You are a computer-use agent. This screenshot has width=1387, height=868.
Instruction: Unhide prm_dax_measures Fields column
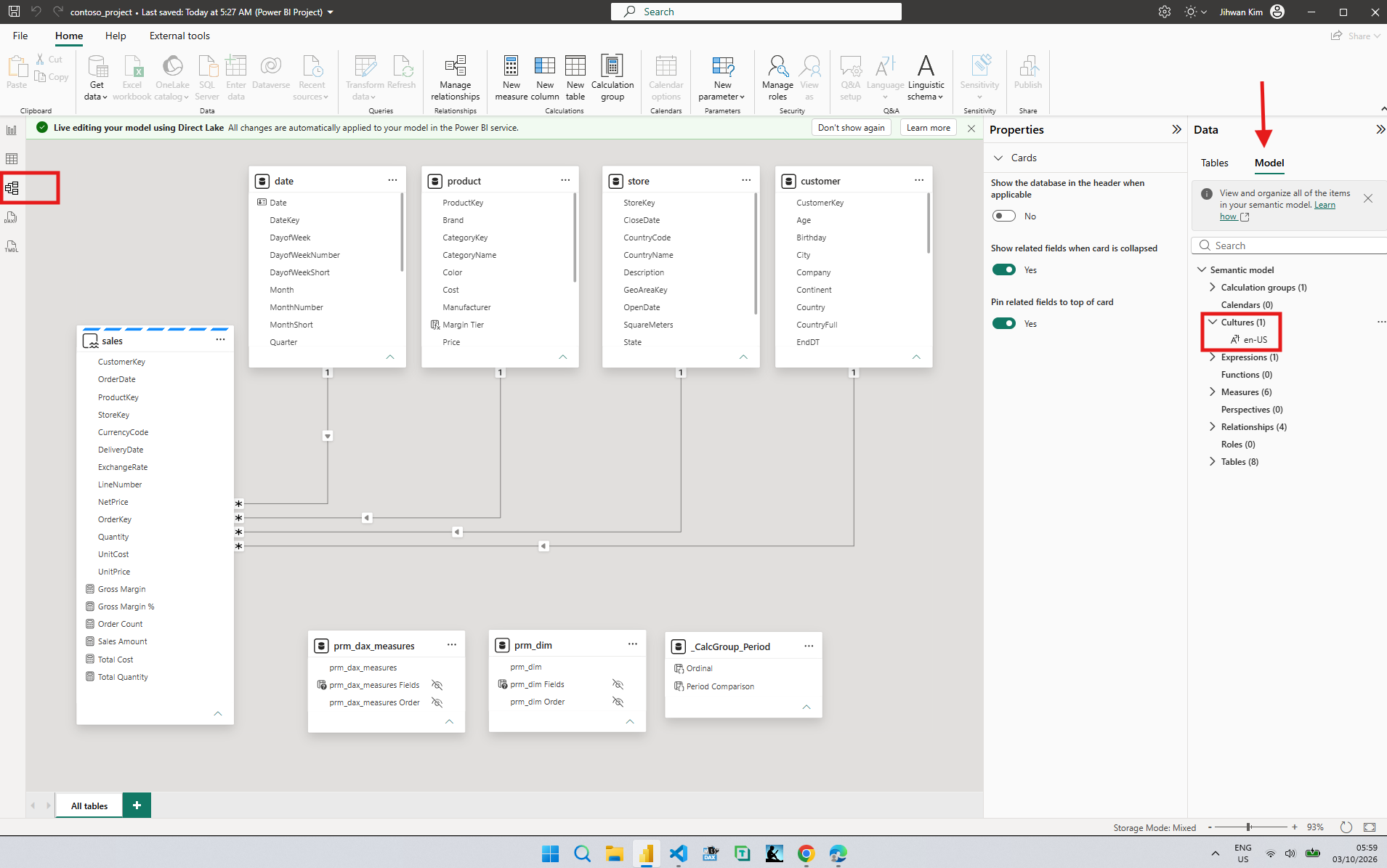pos(437,685)
